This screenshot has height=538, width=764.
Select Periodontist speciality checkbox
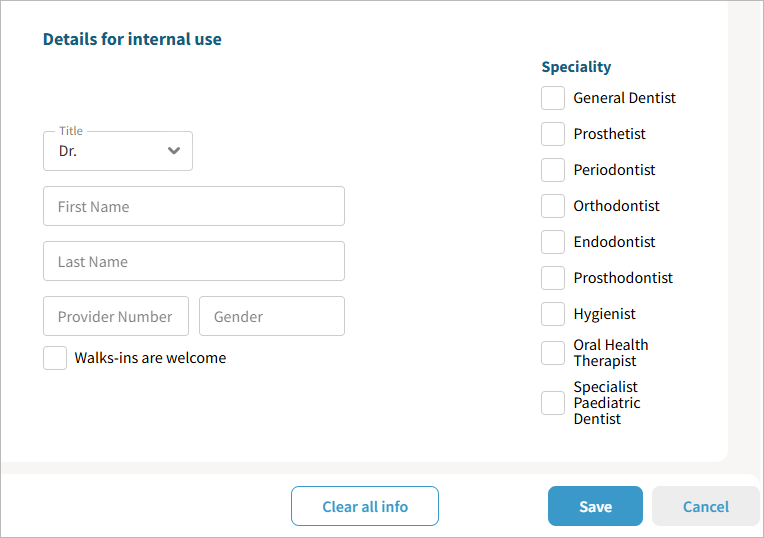553,170
